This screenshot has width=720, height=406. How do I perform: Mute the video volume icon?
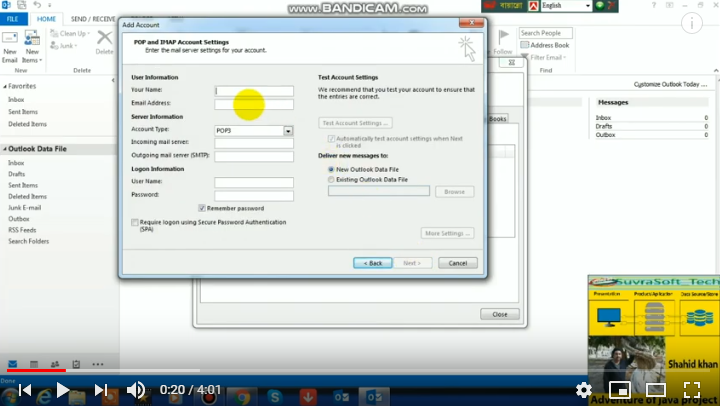point(136,390)
